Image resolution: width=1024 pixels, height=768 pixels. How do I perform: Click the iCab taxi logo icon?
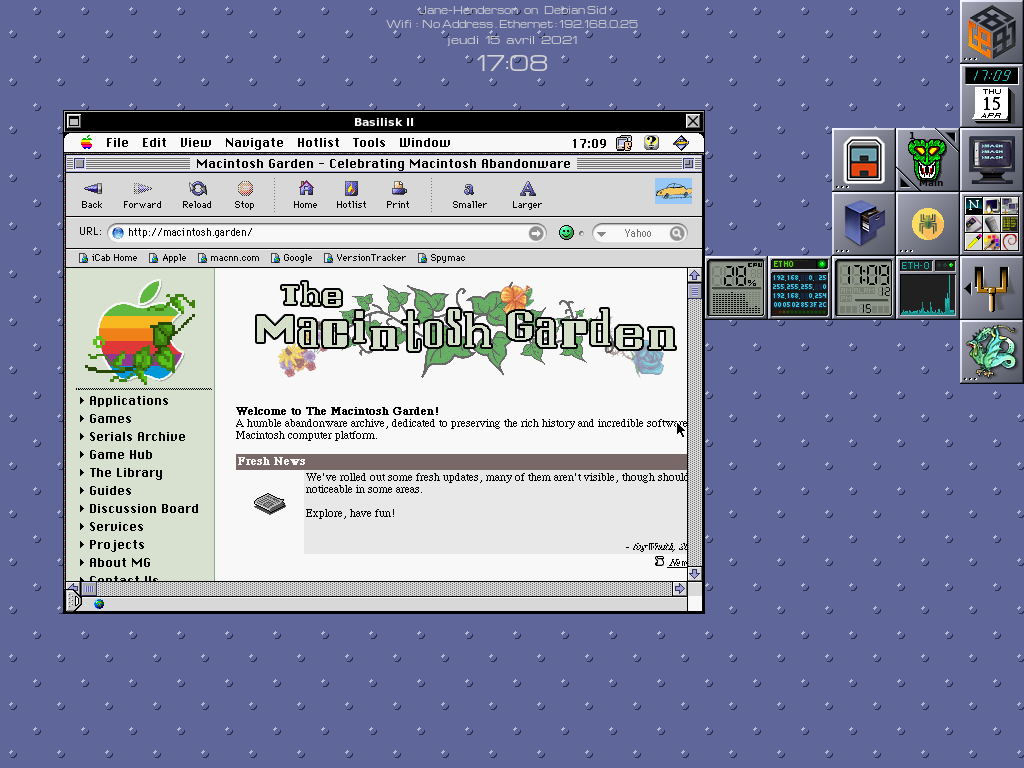click(x=673, y=191)
